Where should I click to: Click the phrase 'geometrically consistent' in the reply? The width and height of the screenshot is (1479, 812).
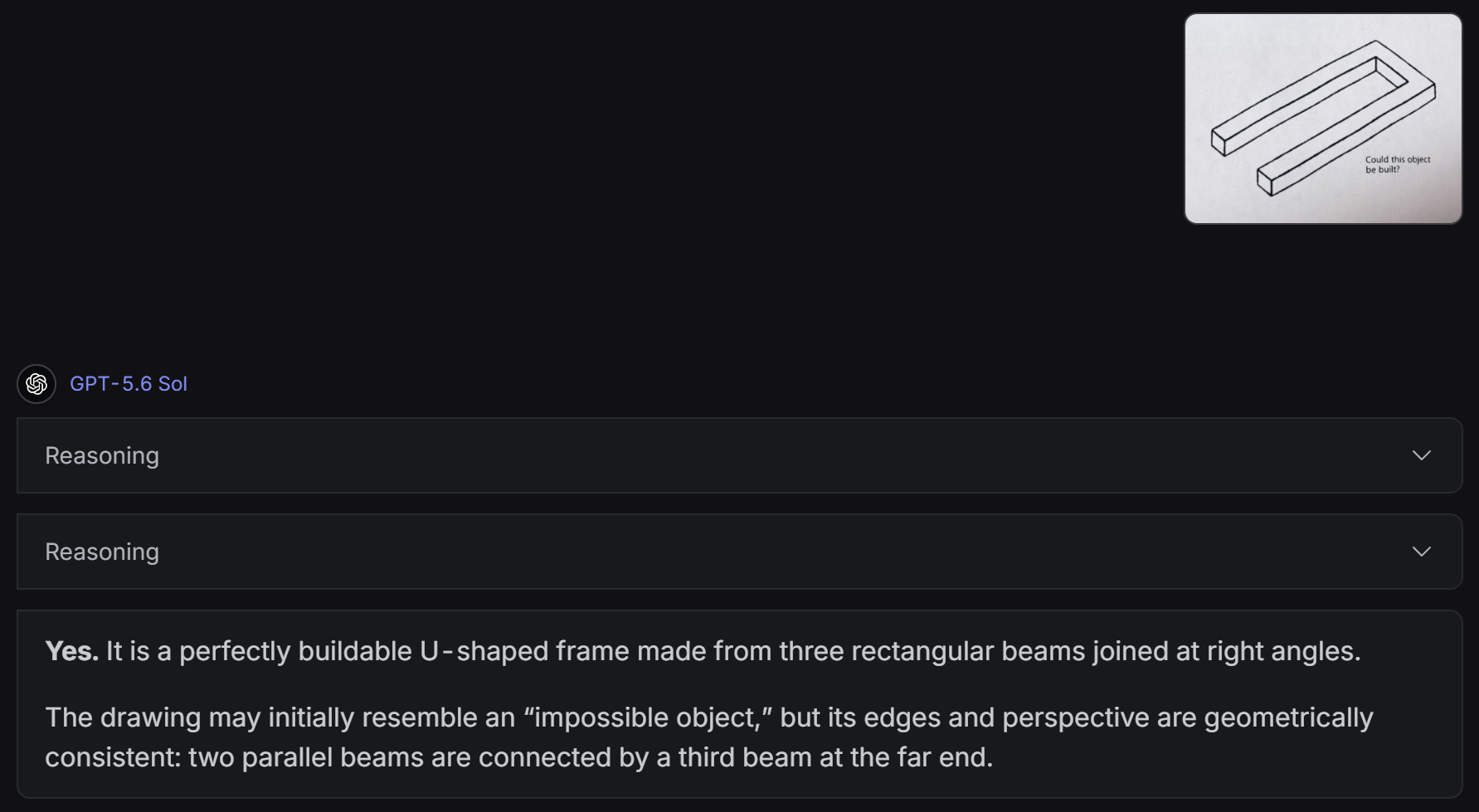click(709, 737)
